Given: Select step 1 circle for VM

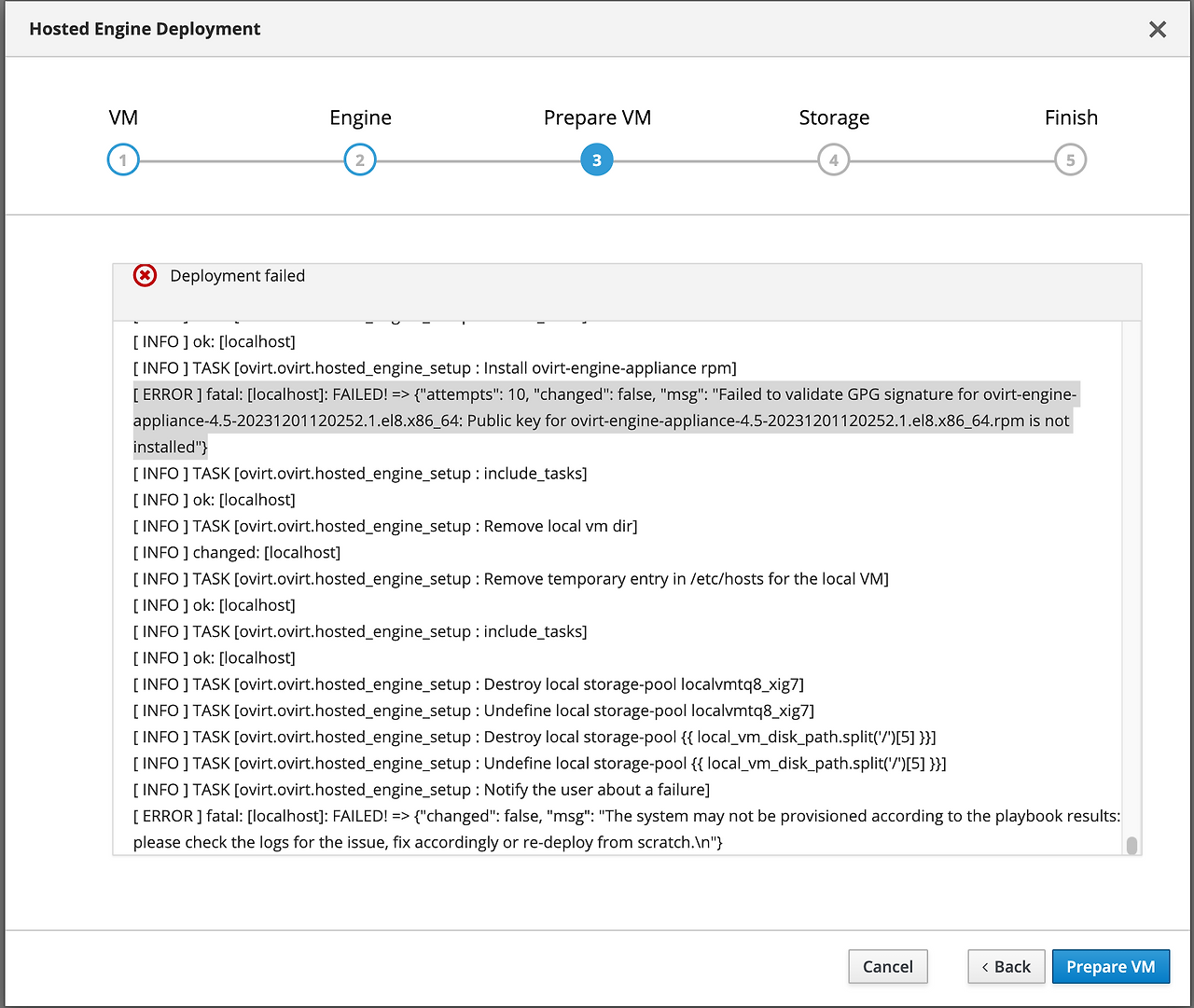Looking at the screenshot, I should (x=122, y=159).
